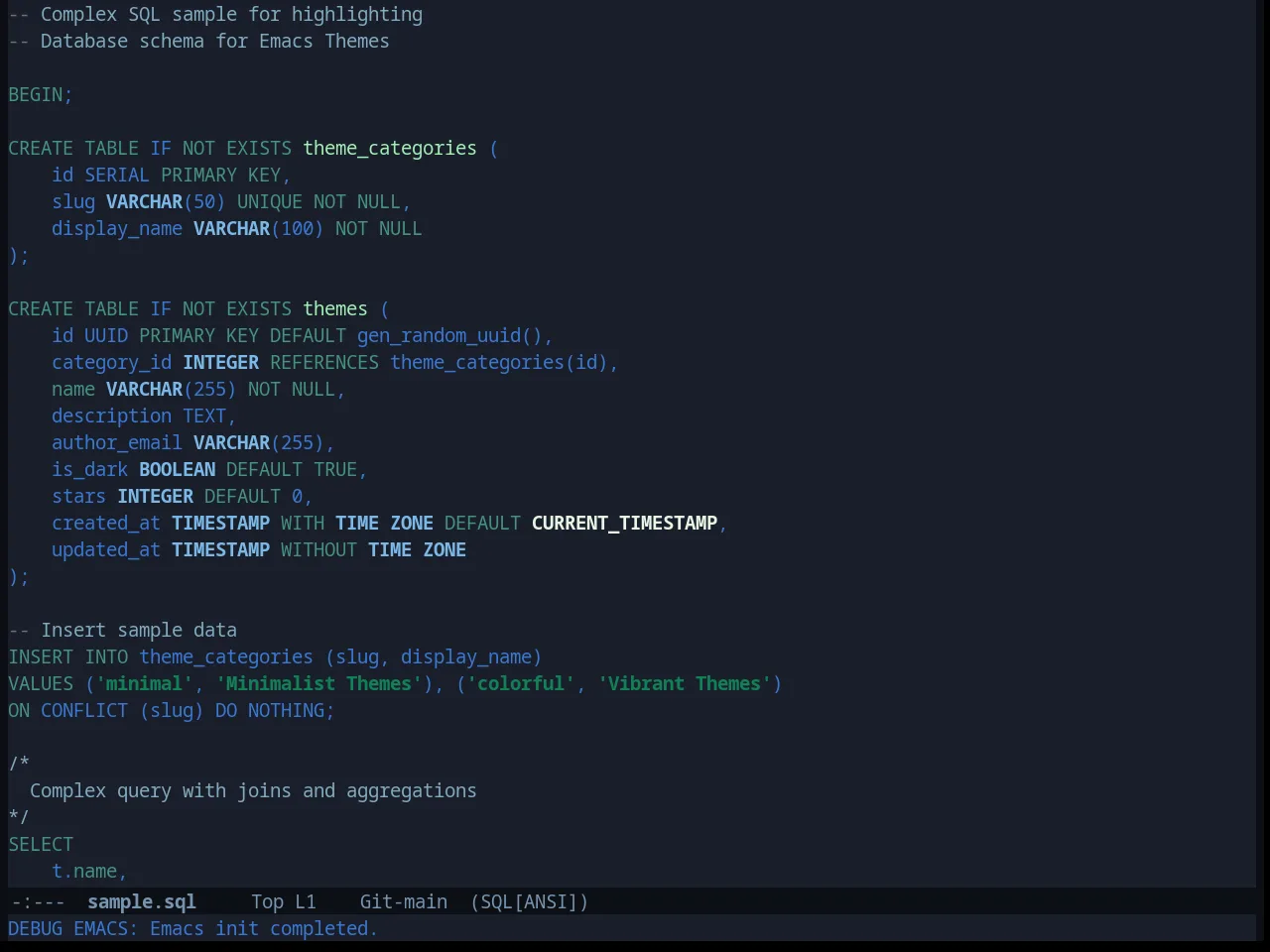Click the default value 0 on stars line
1270x952 pixels.
[x=297, y=496]
